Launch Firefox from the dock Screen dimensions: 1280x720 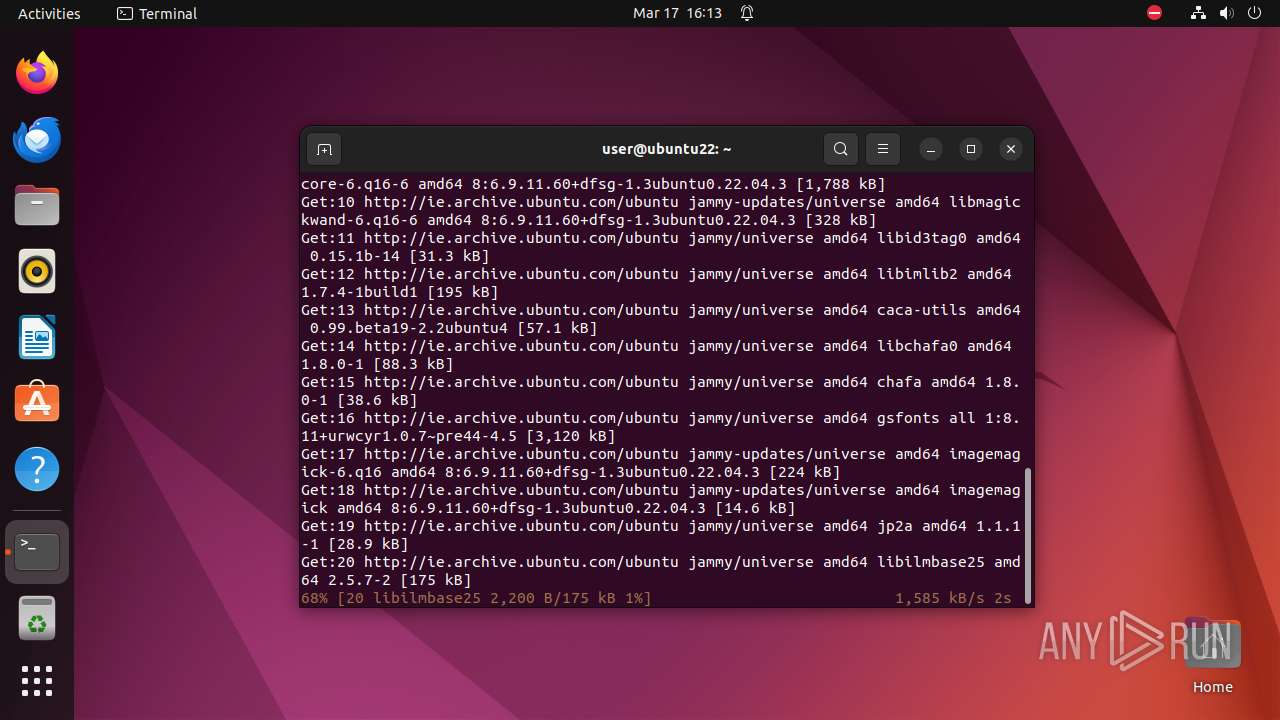[x=37, y=73]
